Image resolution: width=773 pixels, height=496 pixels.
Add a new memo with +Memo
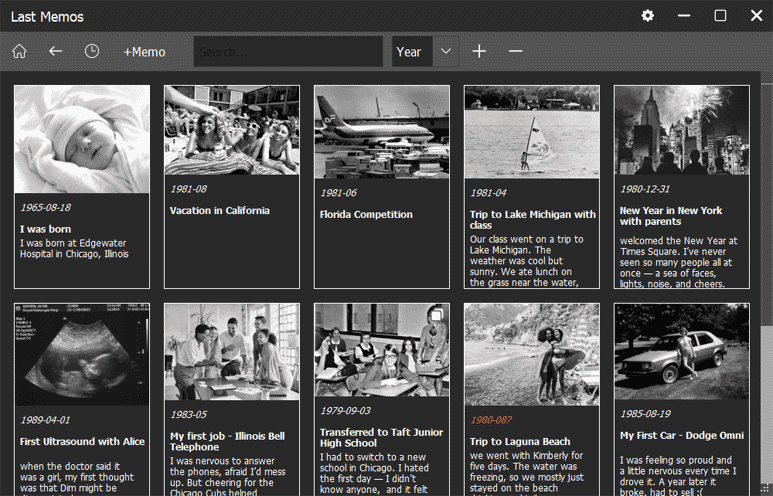[144, 51]
